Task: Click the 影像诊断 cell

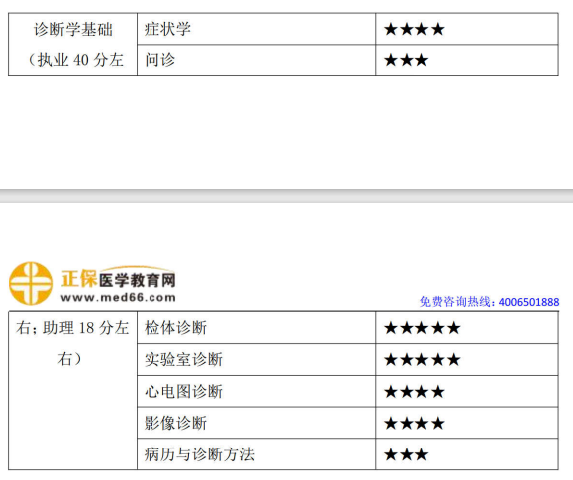Action: tap(256, 423)
